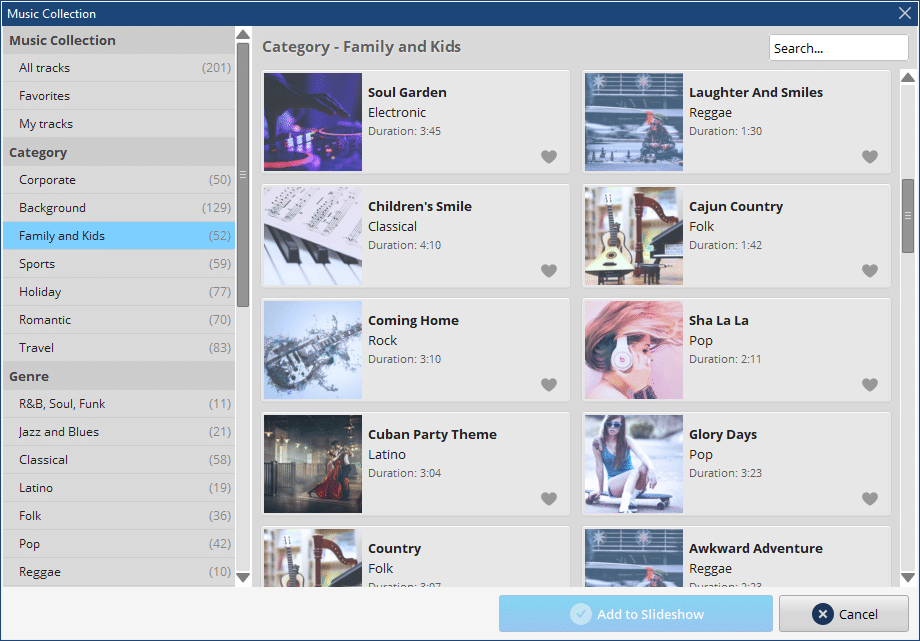Click the Search input field

(x=838, y=48)
